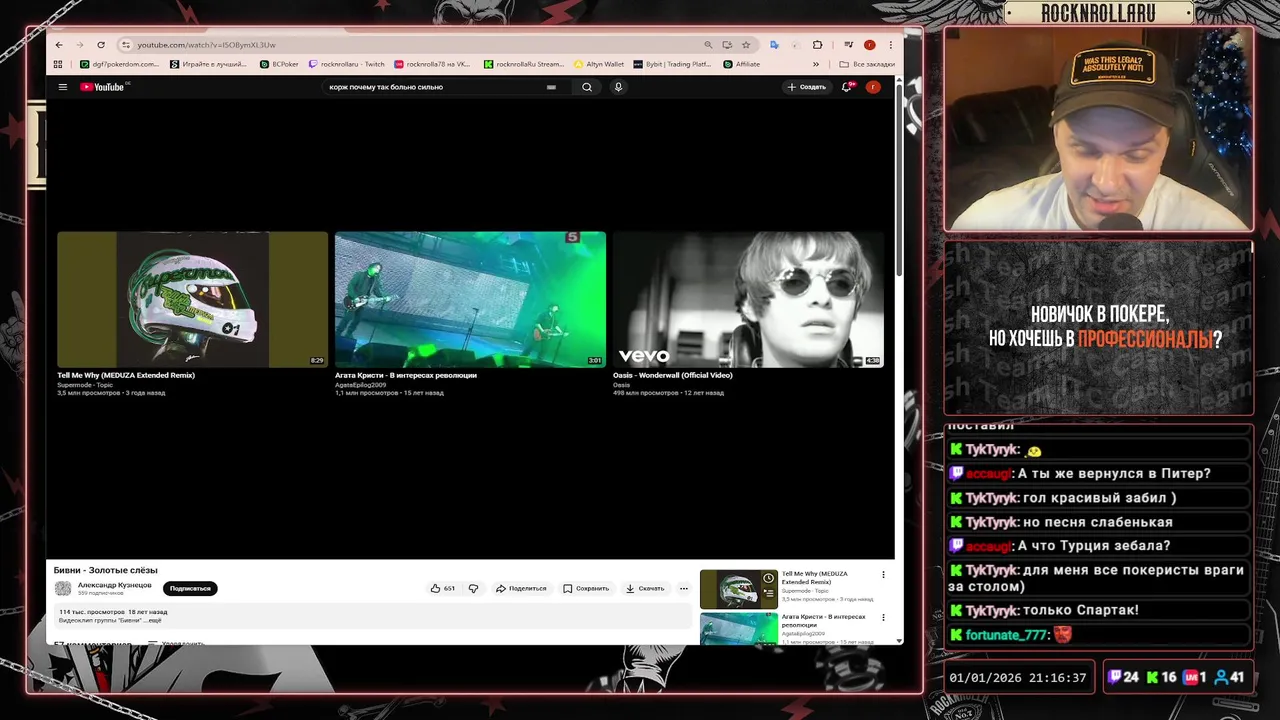Play the Tell Me Why MEDUZA endscreen thumbnail
Screen dimensions: 1280x720
tap(192, 300)
